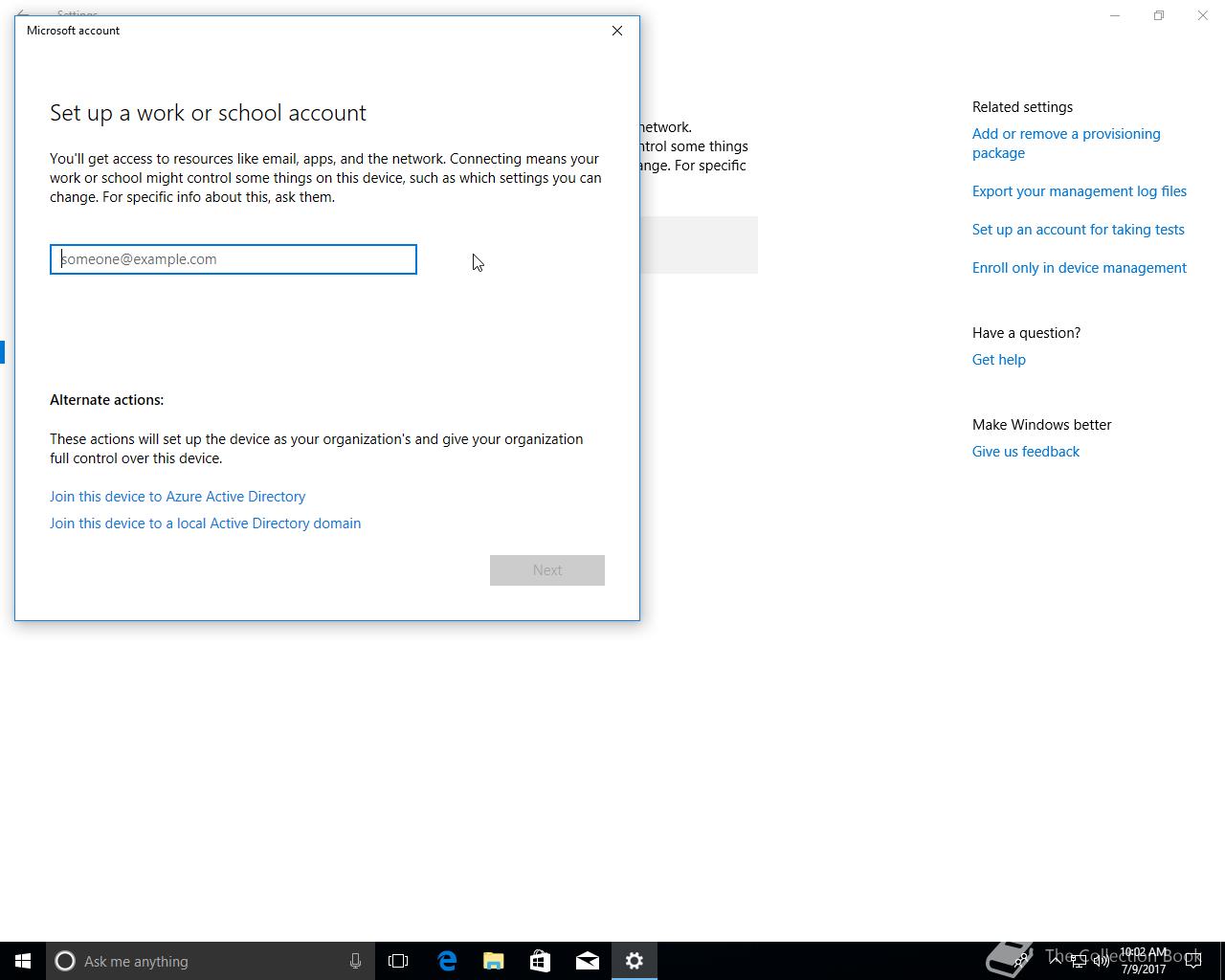Close the Microsoft account dialog
Image resolution: width=1225 pixels, height=980 pixels.
click(617, 31)
